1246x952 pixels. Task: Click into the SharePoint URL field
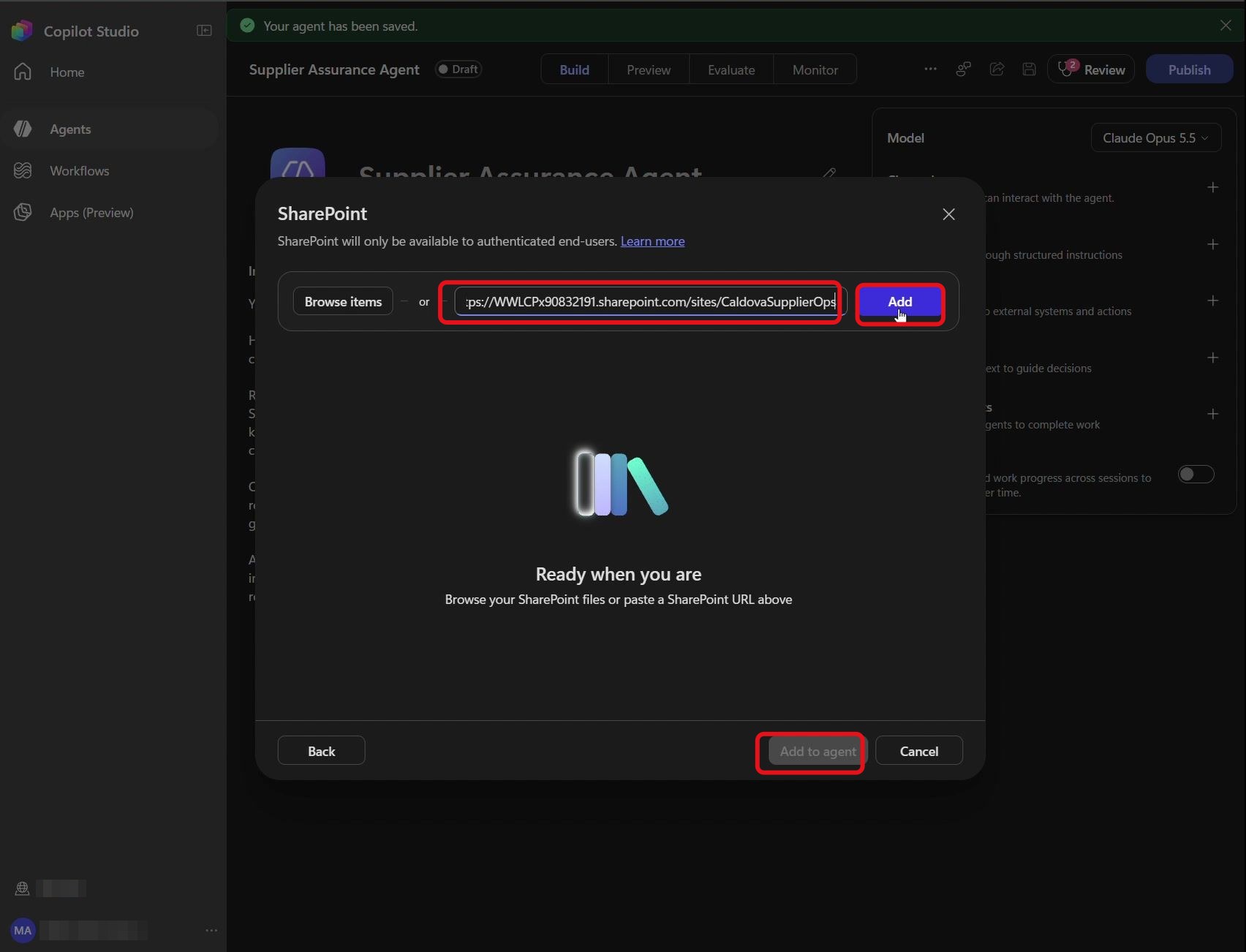pyautogui.click(x=650, y=301)
